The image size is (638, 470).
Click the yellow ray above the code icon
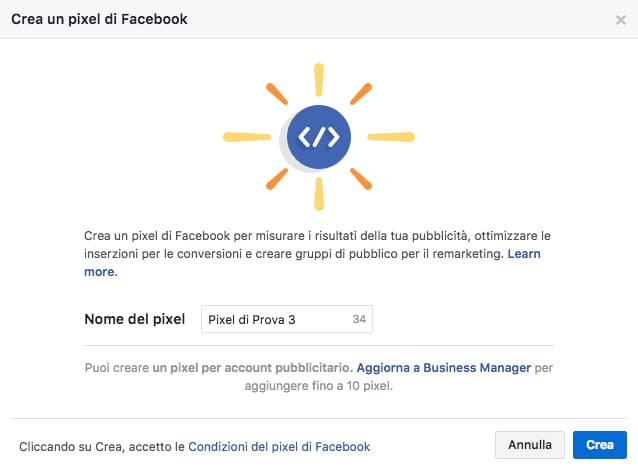[319, 80]
